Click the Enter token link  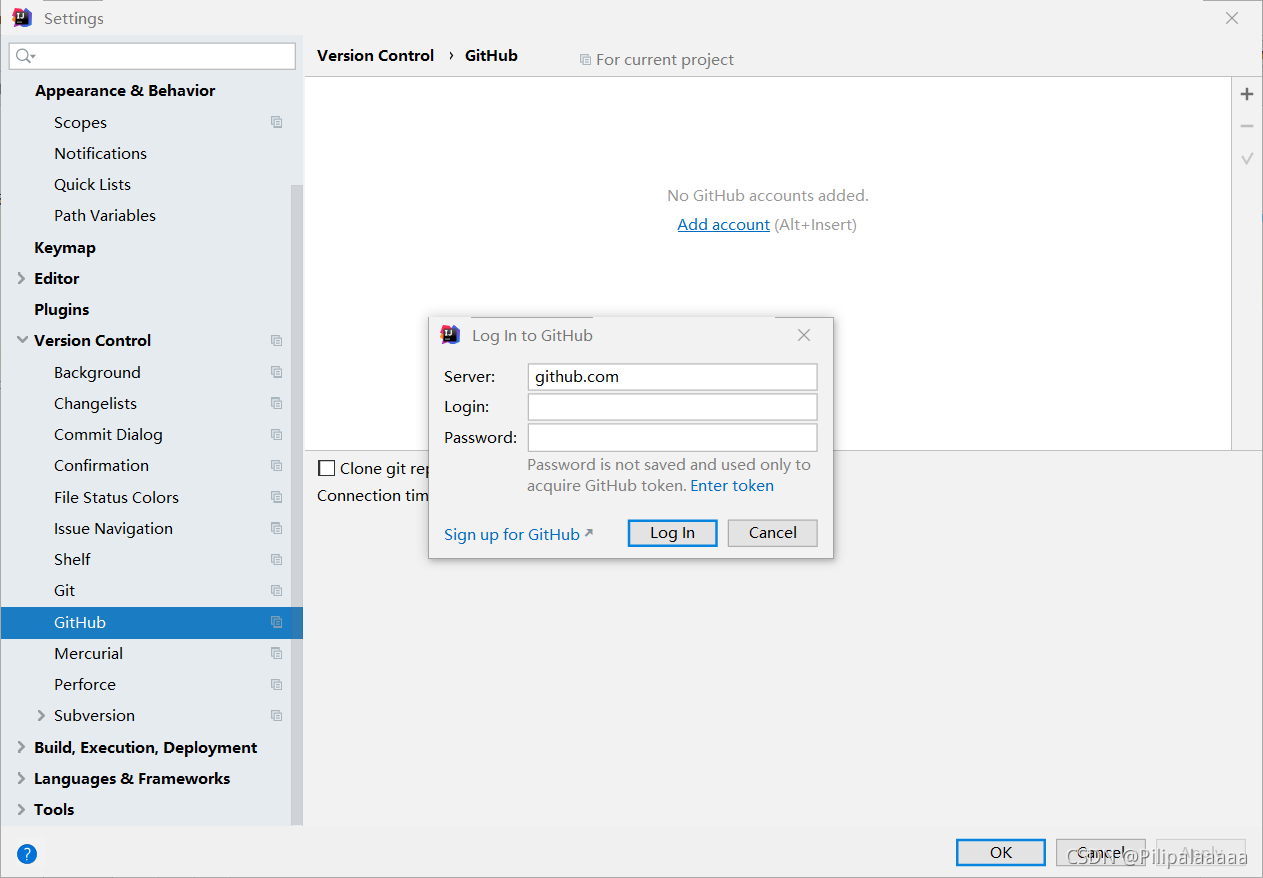pos(732,485)
